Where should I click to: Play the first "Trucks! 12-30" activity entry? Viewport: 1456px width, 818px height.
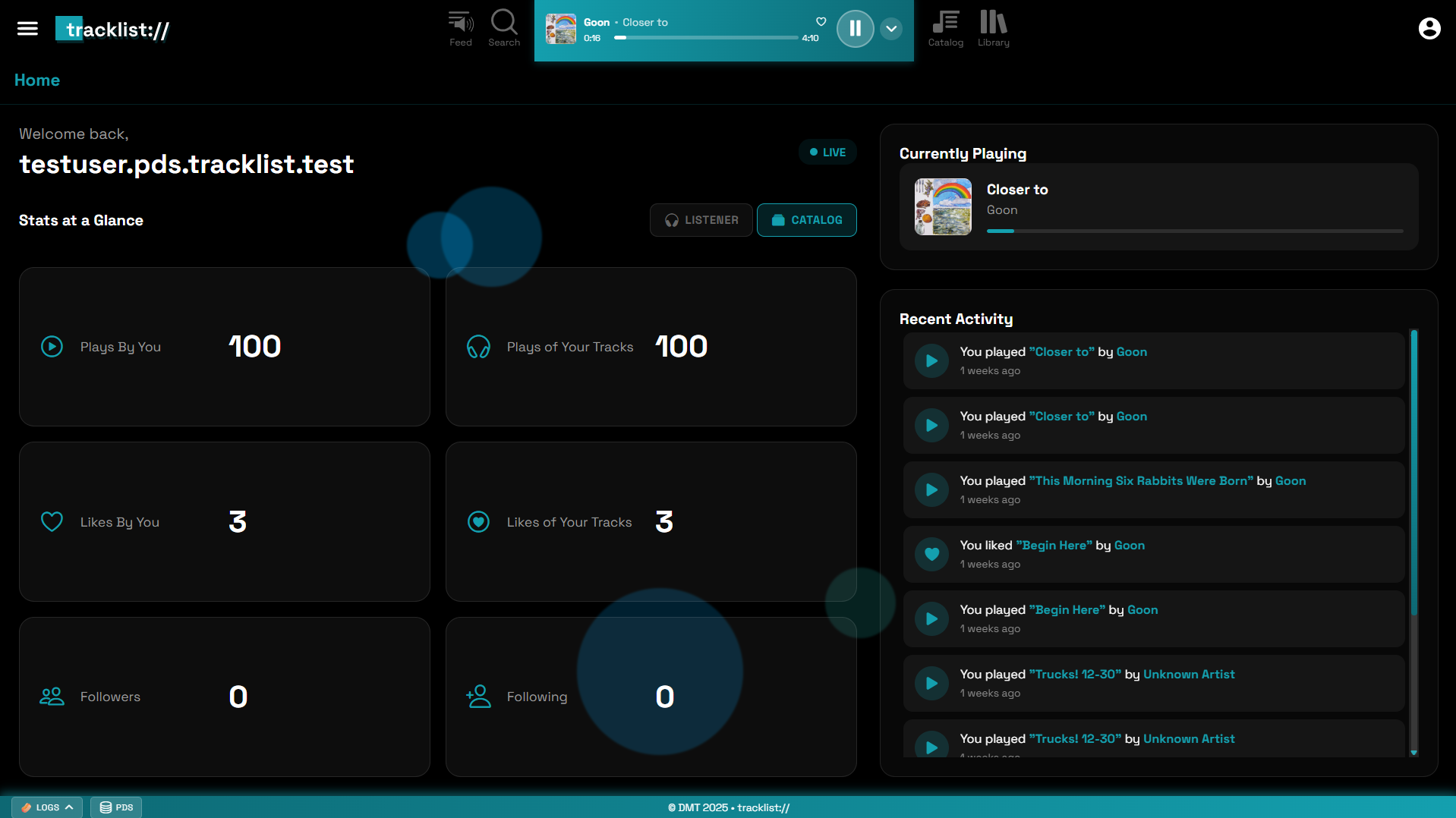(x=931, y=684)
